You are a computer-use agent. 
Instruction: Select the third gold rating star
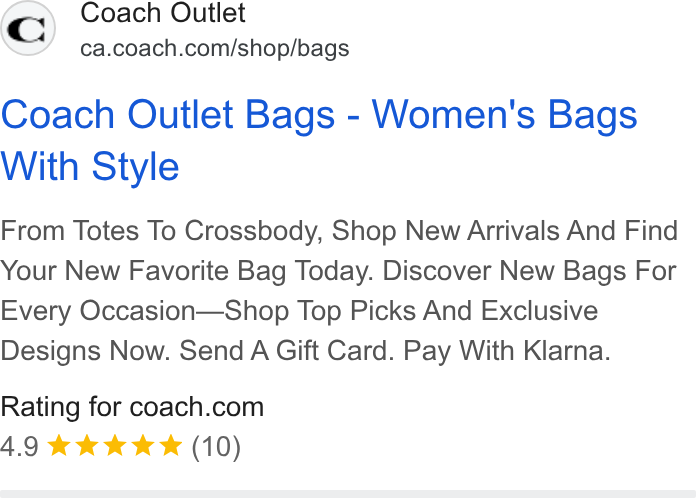(115, 445)
